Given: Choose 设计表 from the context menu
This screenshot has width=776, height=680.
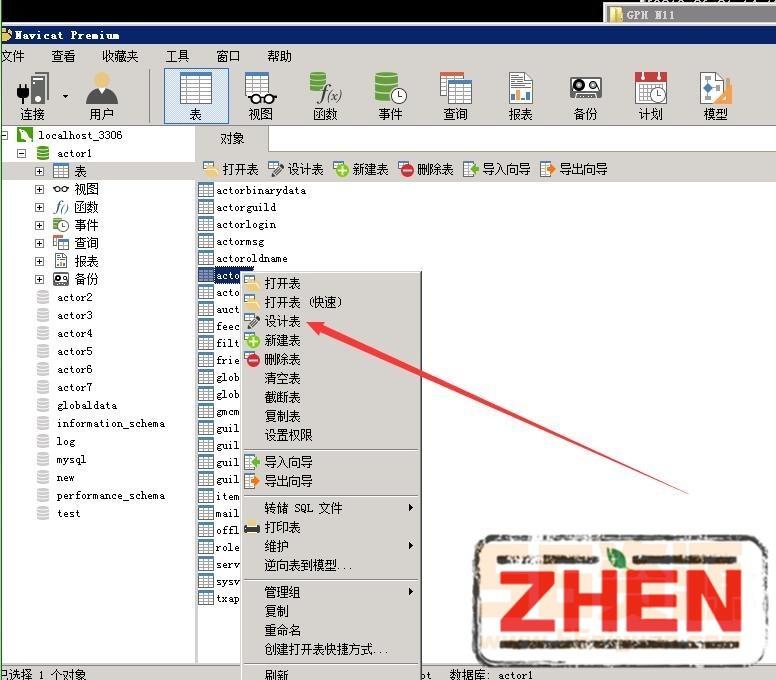Looking at the screenshot, I should click(282, 322).
